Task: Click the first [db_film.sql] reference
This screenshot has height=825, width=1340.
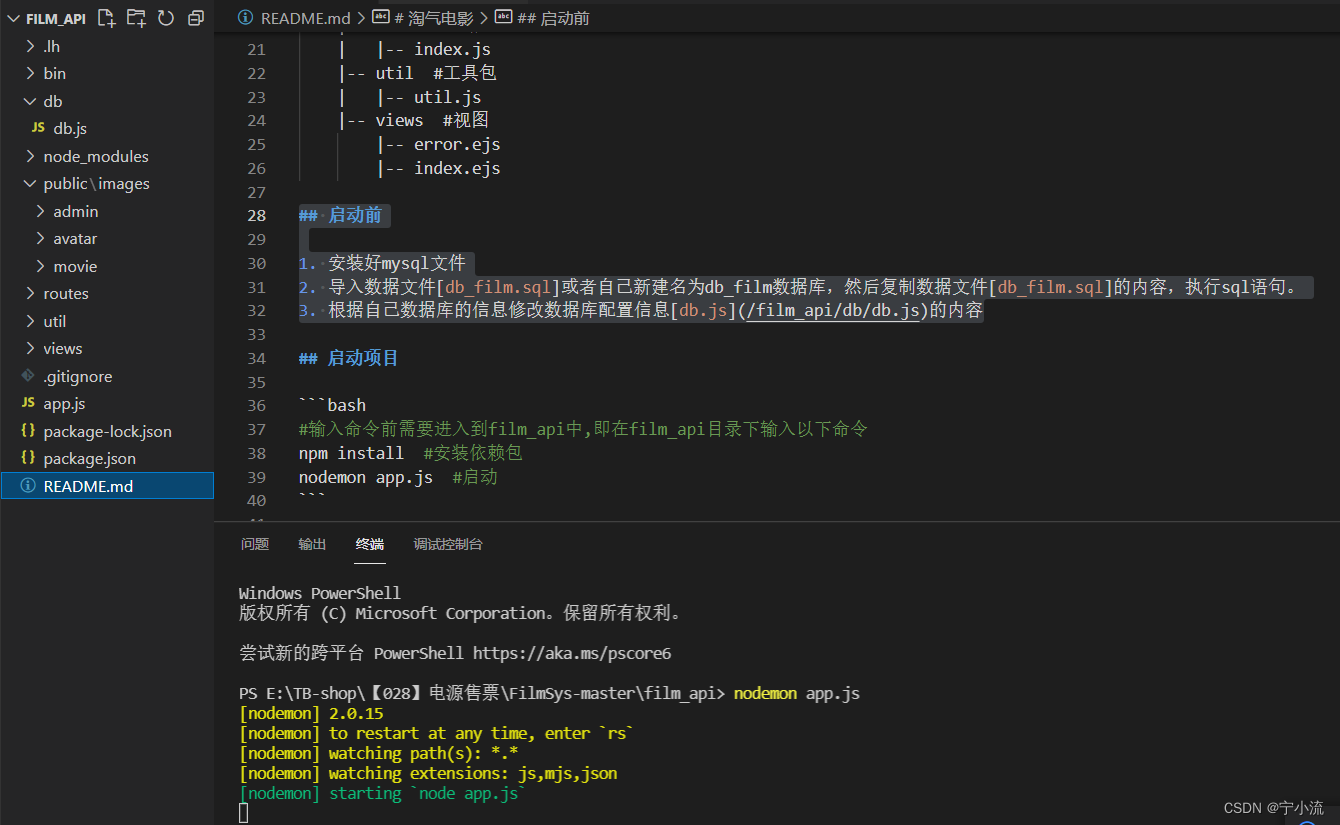Action: [x=498, y=287]
